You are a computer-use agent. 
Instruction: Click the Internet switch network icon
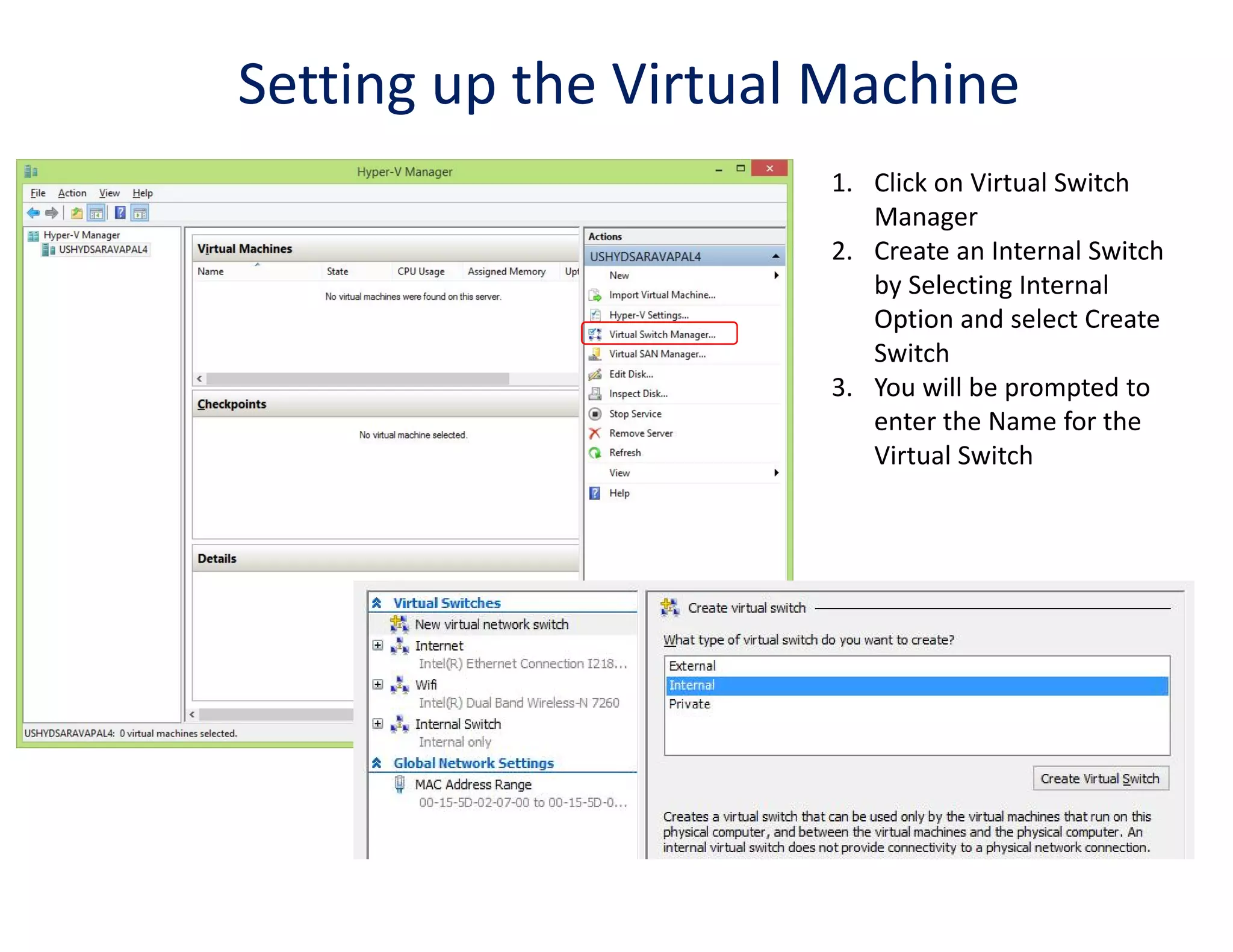click(400, 646)
